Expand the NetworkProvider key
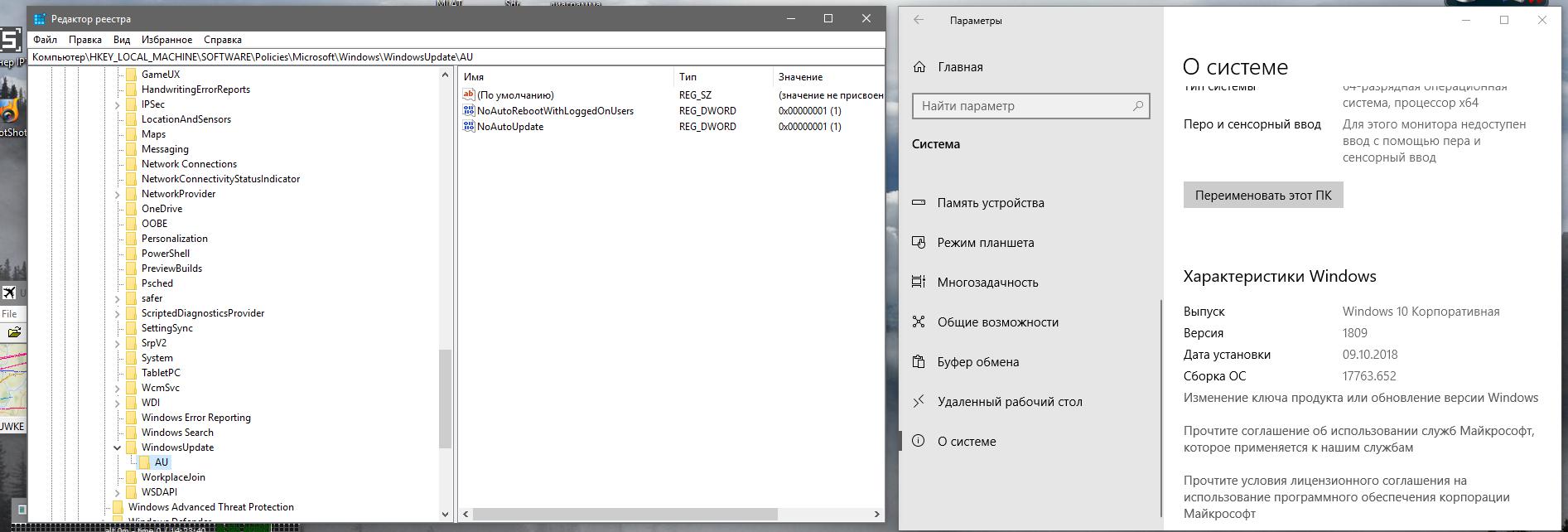The image size is (1568, 532). coord(118,194)
